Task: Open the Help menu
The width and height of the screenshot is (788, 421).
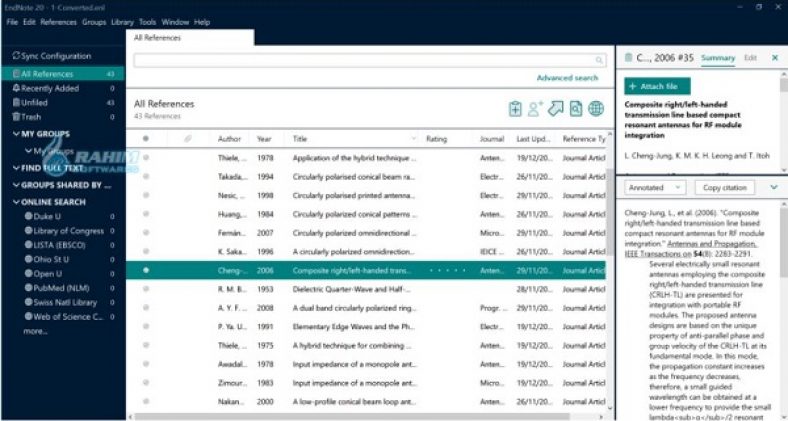Action: [x=202, y=22]
